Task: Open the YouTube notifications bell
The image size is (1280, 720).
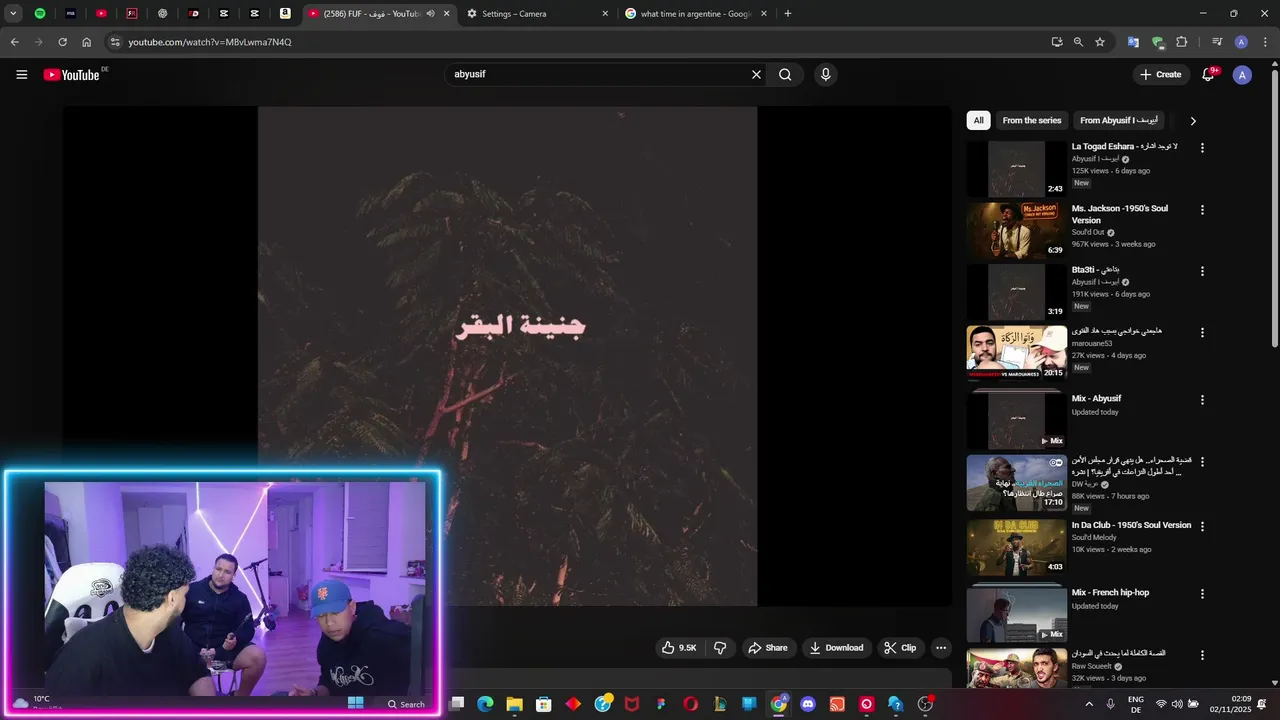Action: coord(1208,75)
